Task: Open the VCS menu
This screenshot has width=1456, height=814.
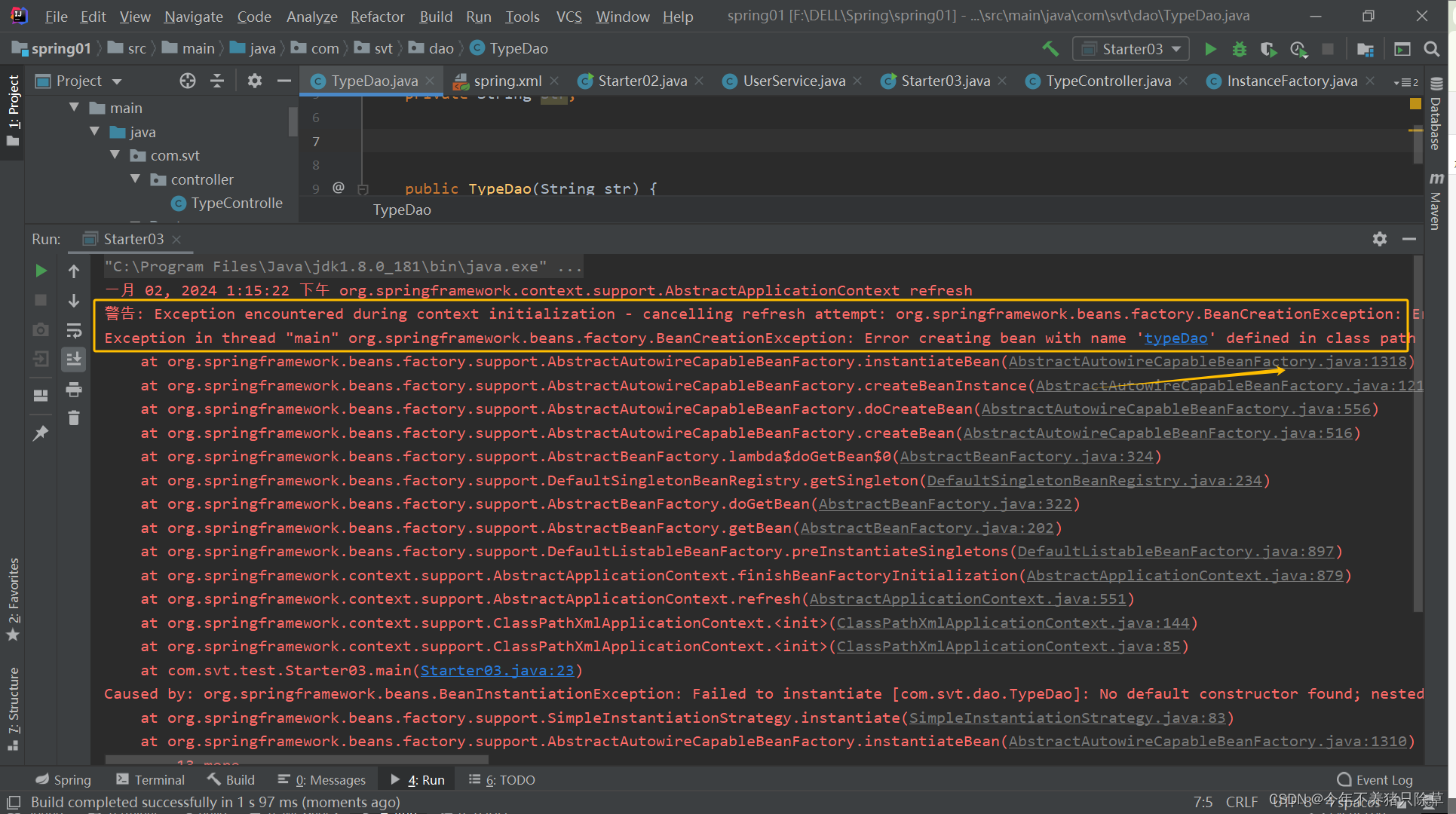Action: tap(569, 17)
